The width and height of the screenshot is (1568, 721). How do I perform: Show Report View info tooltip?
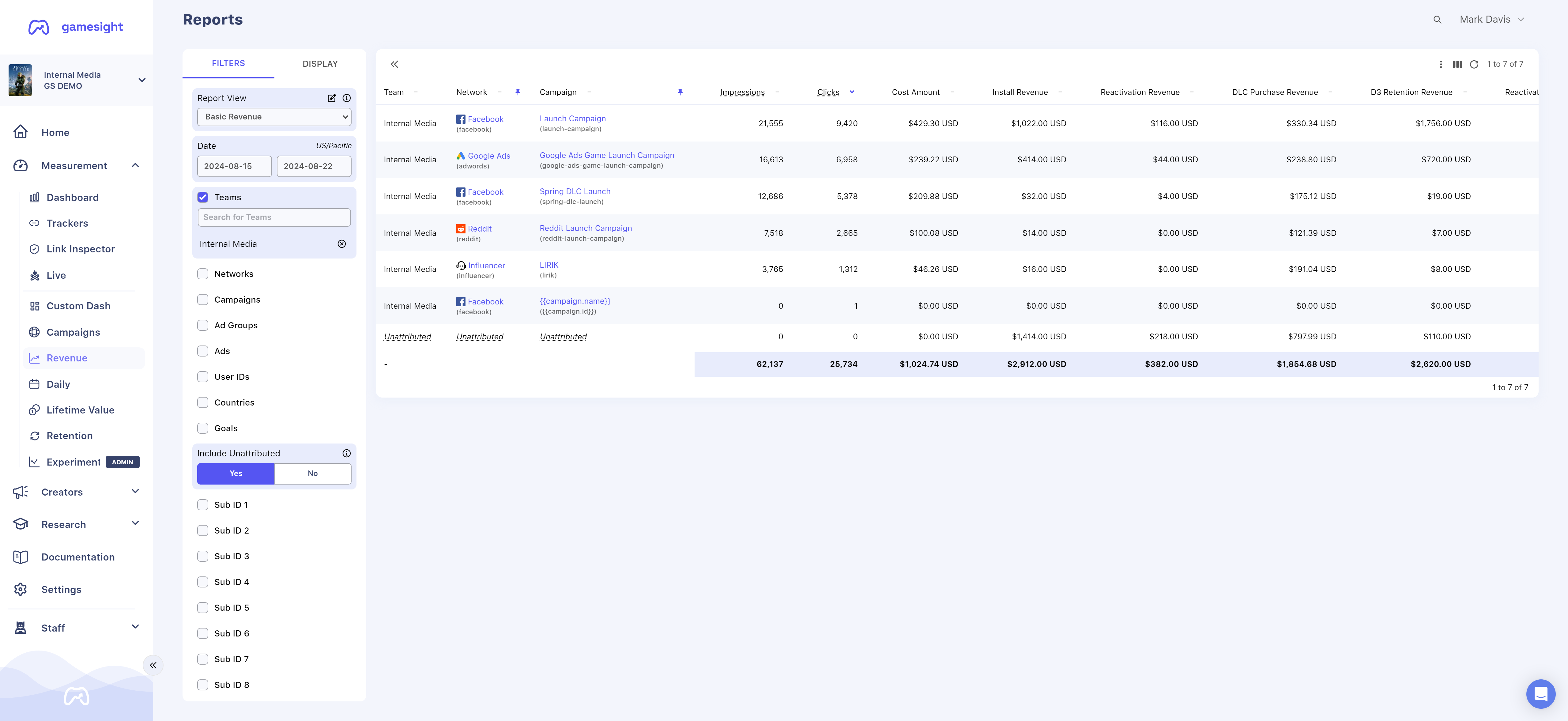(346, 98)
